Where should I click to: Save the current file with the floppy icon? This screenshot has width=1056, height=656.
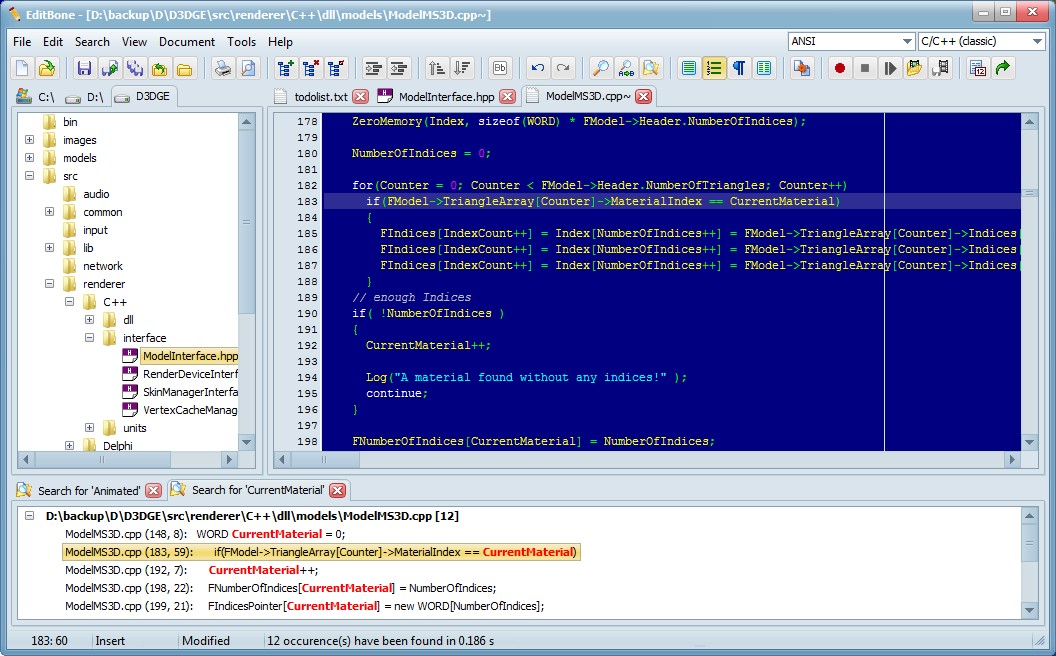point(84,68)
